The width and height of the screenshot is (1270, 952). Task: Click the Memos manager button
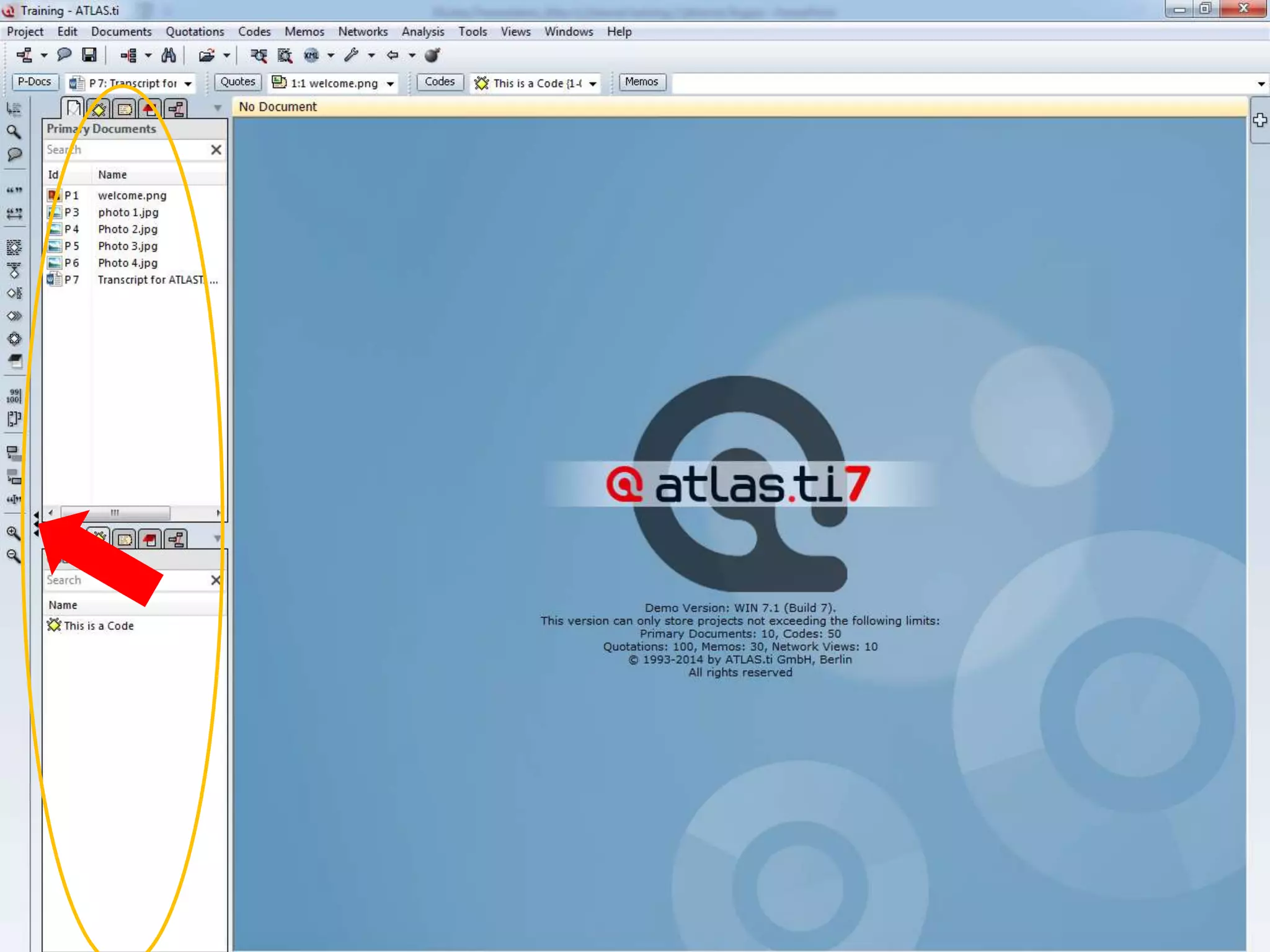(x=641, y=82)
